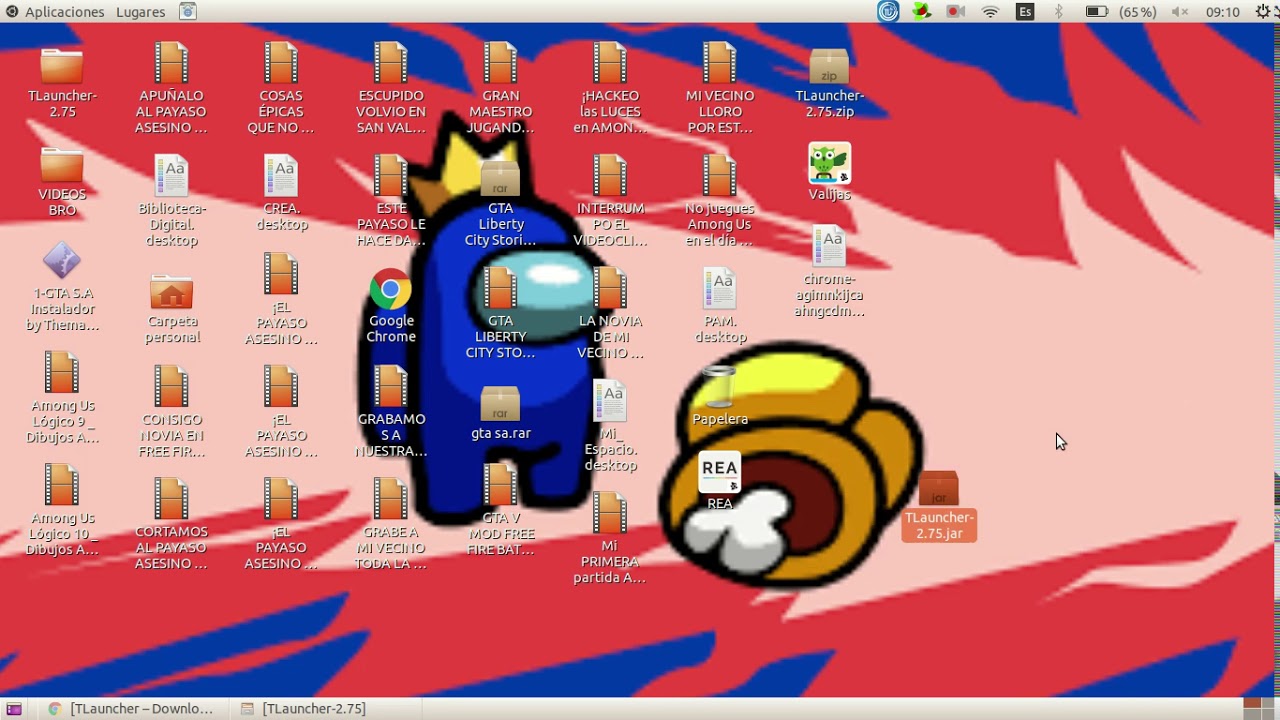This screenshot has width=1280, height=720.
Task: Open CORTAMOS AL PAYASO ASESINO video
Action: pyautogui.click(x=171, y=499)
